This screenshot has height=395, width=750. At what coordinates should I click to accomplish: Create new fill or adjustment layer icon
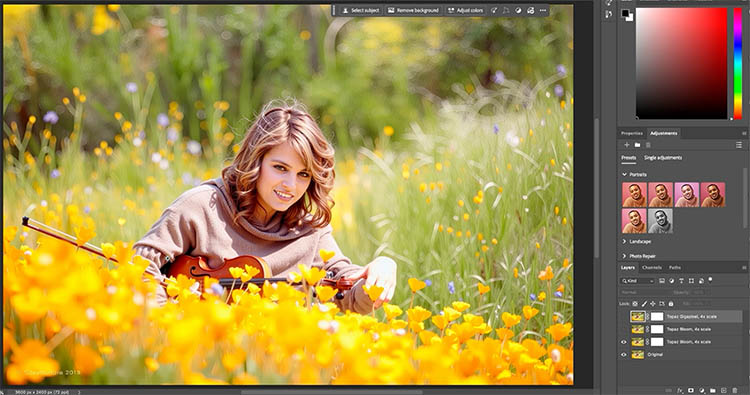(x=702, y=391)
